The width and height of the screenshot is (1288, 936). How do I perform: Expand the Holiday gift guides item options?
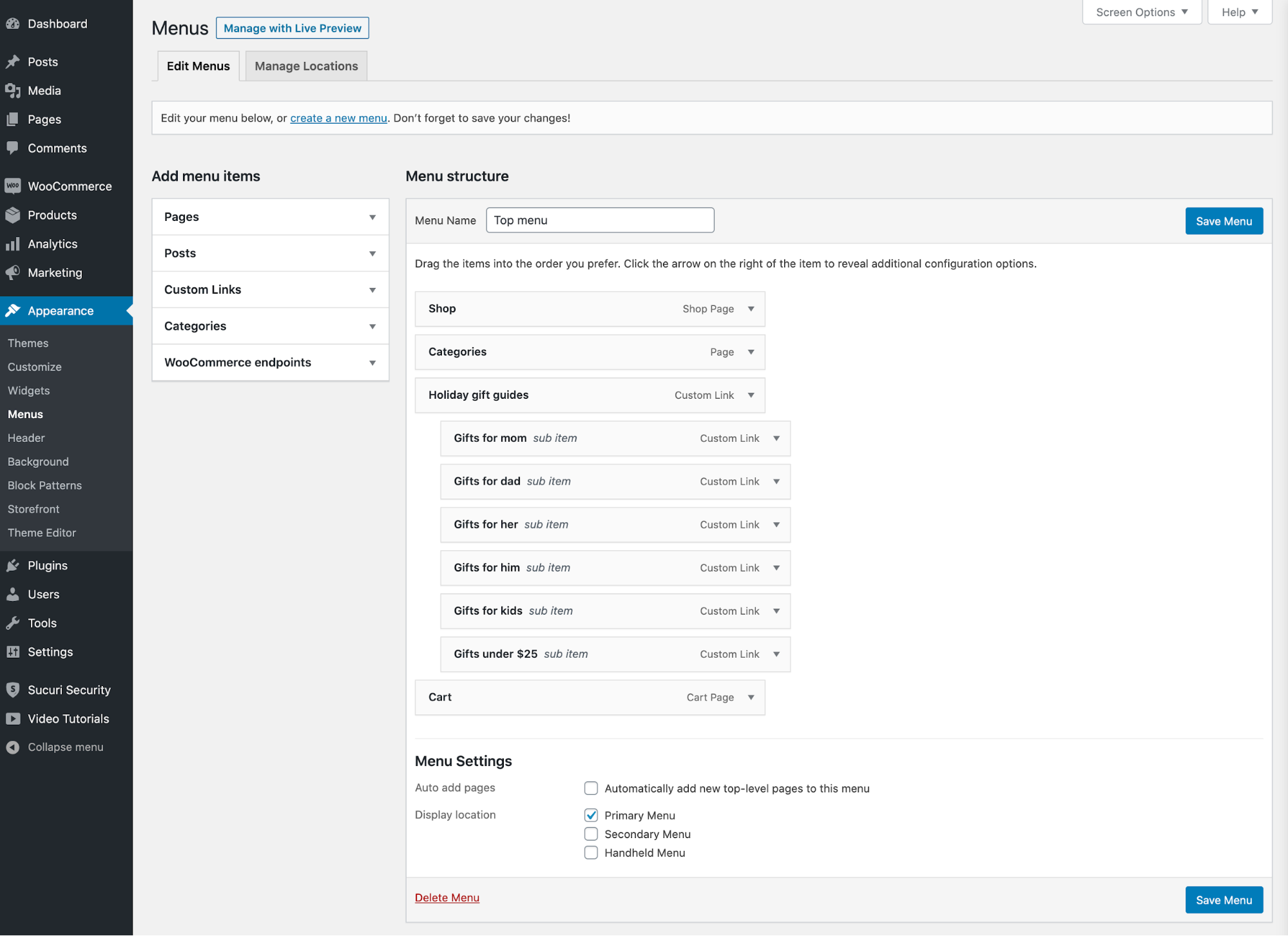[x=751, y=395]
